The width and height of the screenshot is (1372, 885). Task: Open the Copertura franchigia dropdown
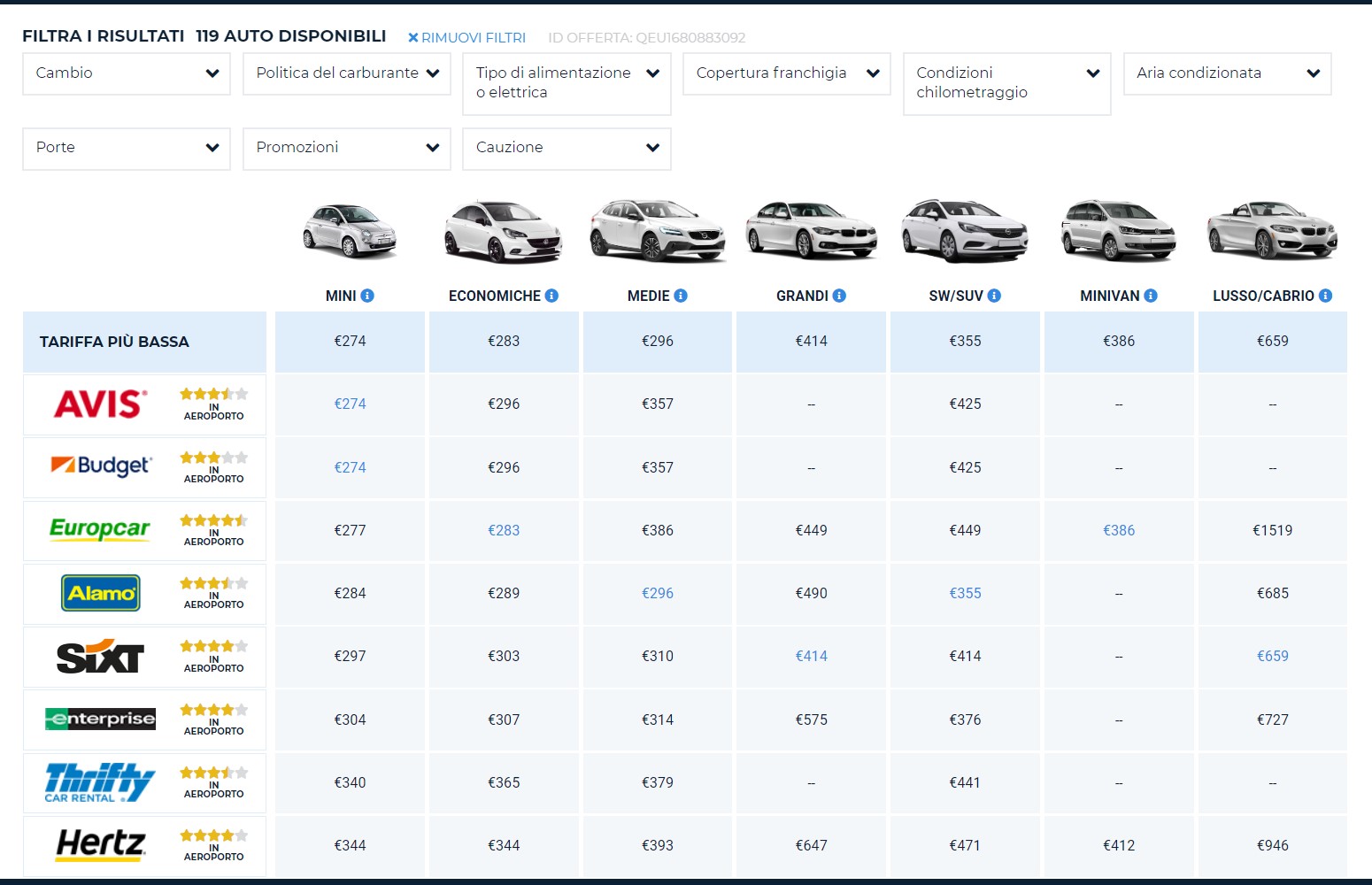(x=787, y=73)
